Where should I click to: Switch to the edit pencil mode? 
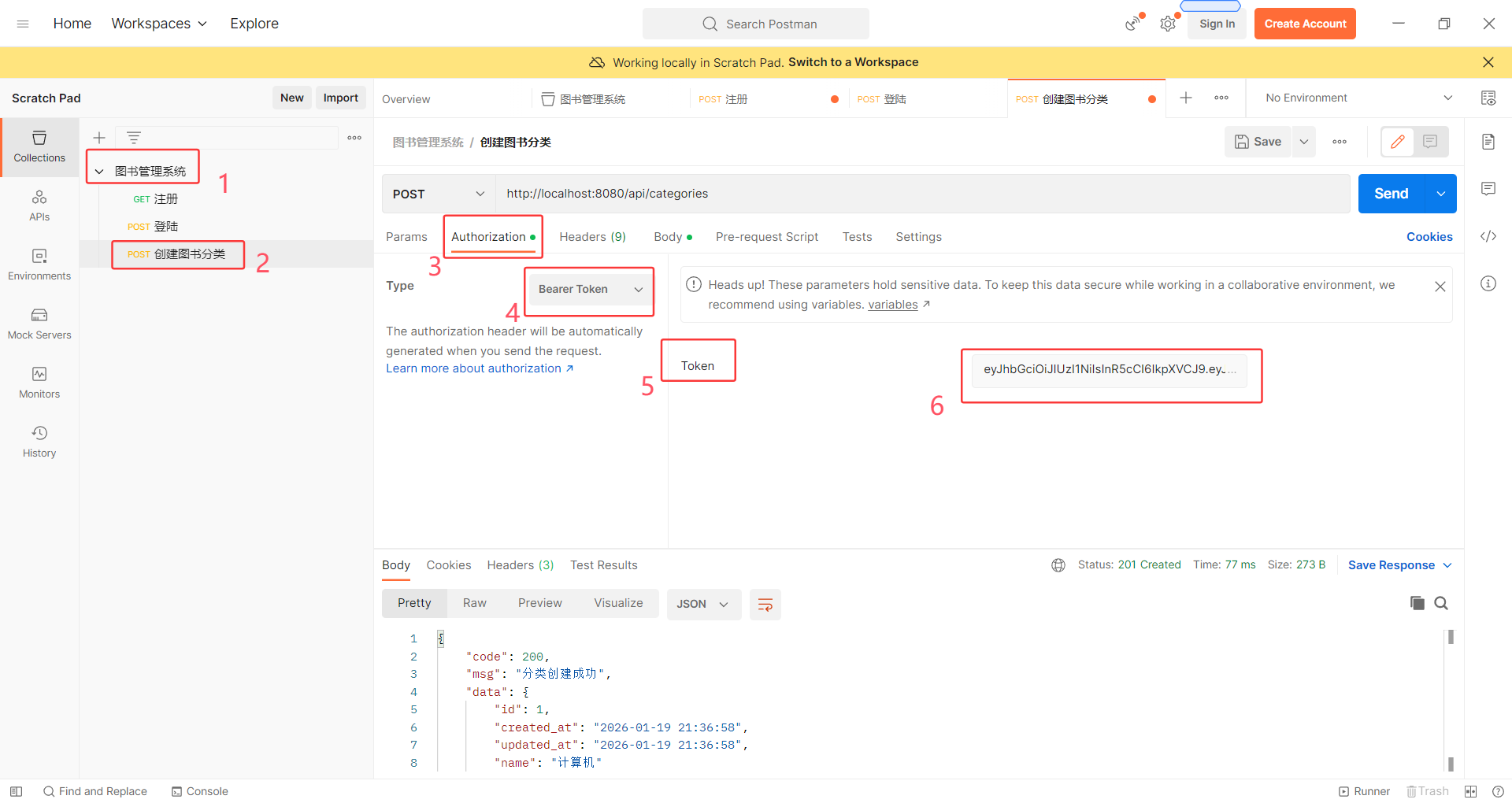[1398, 142]
